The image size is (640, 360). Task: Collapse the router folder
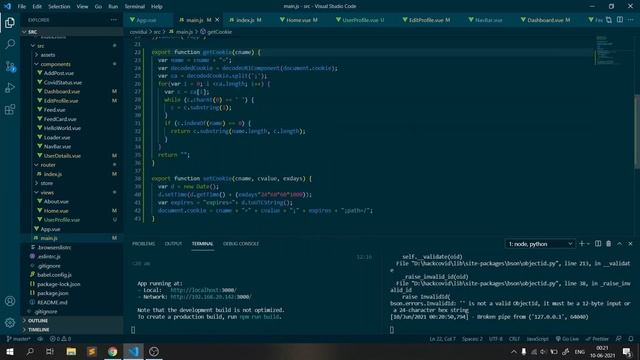(48, 165)
